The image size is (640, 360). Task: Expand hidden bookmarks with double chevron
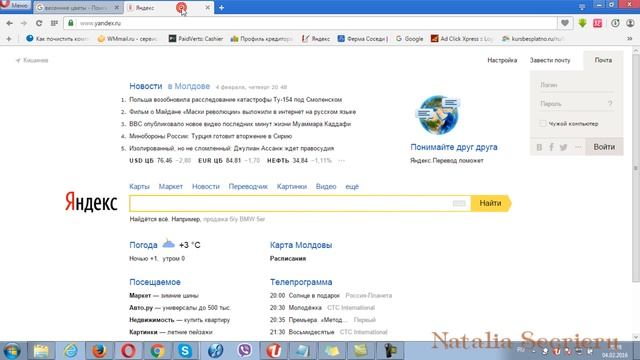630,39
